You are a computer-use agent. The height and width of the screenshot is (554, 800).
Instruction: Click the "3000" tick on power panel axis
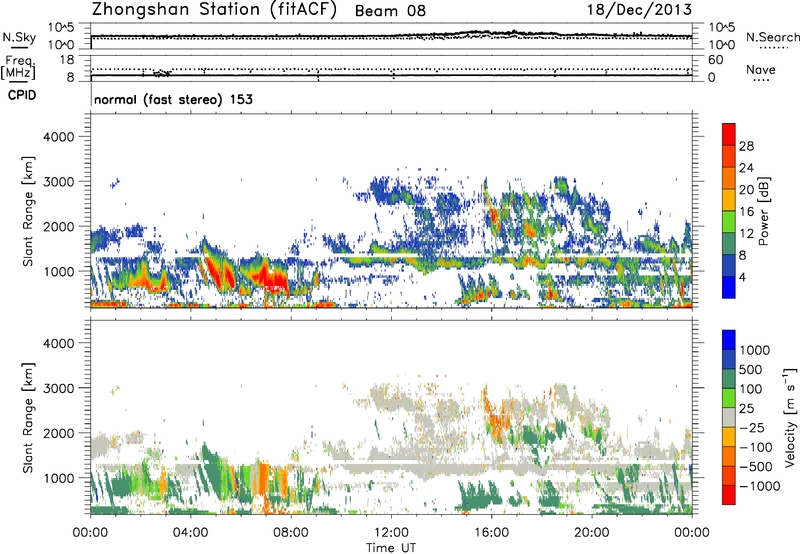(59, 182)
